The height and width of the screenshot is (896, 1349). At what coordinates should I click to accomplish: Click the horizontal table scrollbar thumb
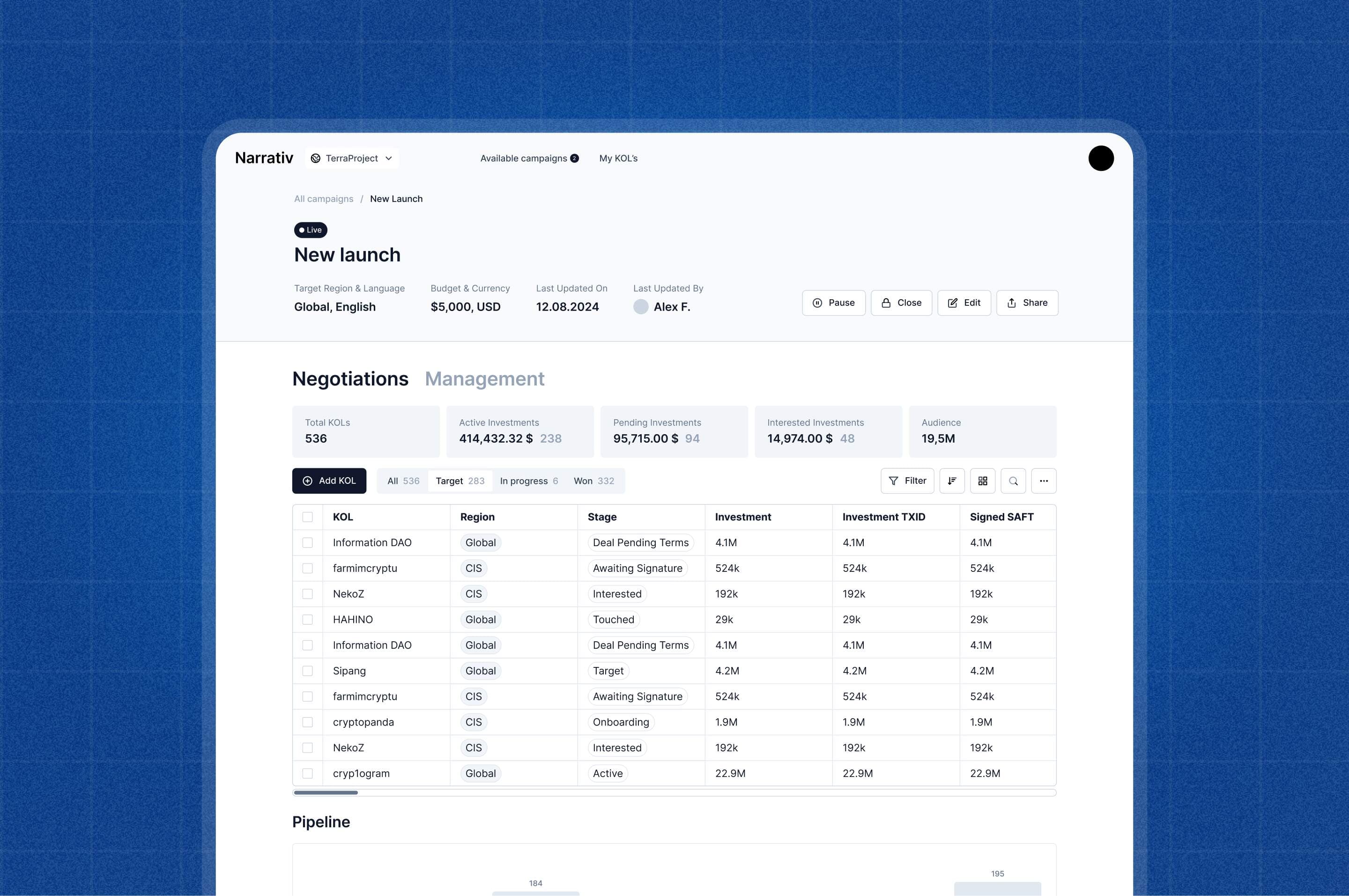coord(326,792)
